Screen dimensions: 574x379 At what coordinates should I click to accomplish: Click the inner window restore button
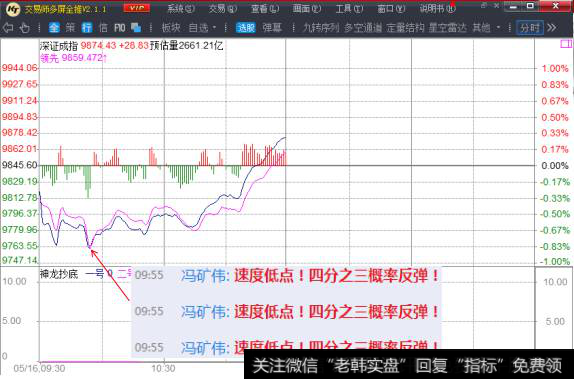point(485,5)
